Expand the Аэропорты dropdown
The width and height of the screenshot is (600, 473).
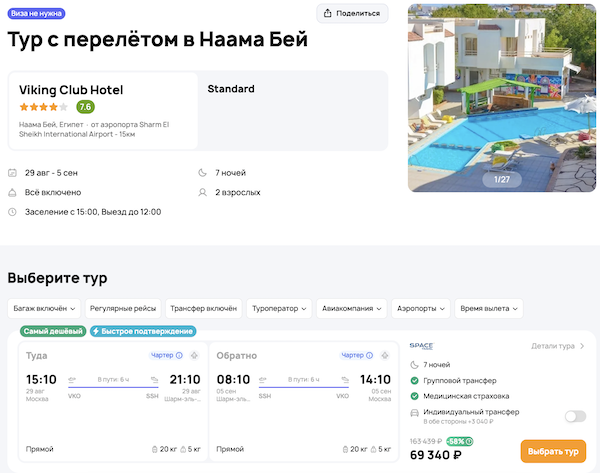[420, 309]
